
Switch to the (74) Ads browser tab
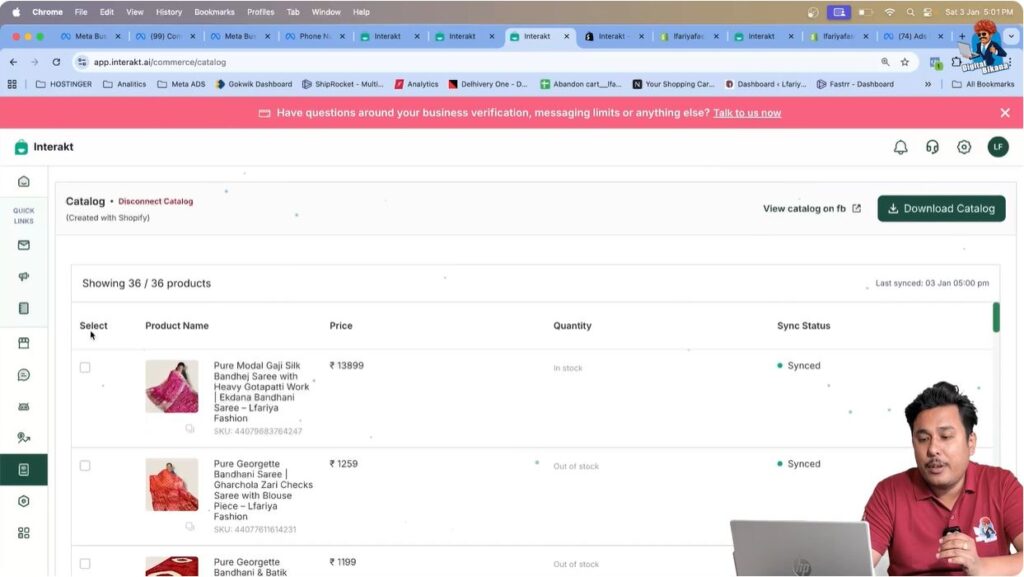tap(912, 37)
